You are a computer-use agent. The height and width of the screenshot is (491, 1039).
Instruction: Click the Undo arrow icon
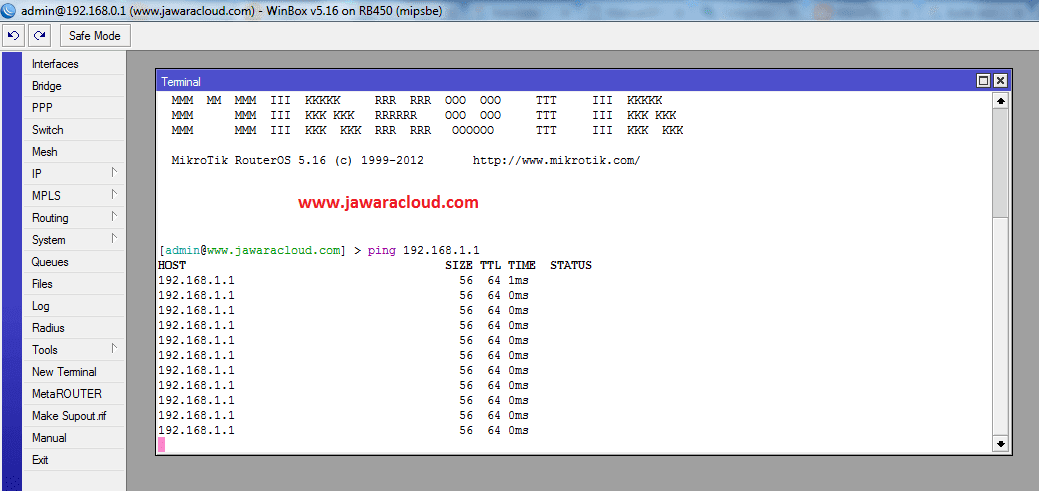[13, 36]
